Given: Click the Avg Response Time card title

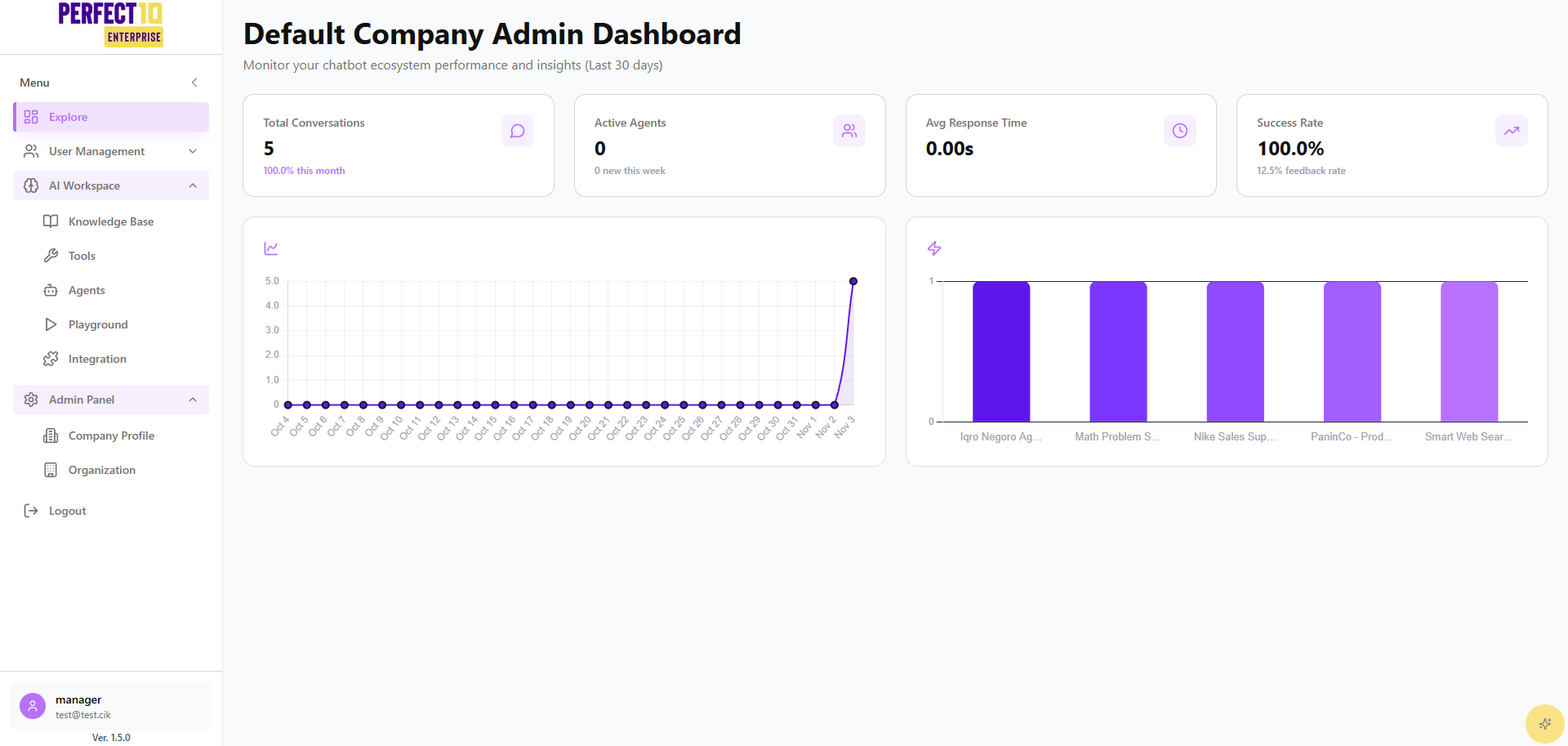Looking at the screenshot, I should pos(976,123).
